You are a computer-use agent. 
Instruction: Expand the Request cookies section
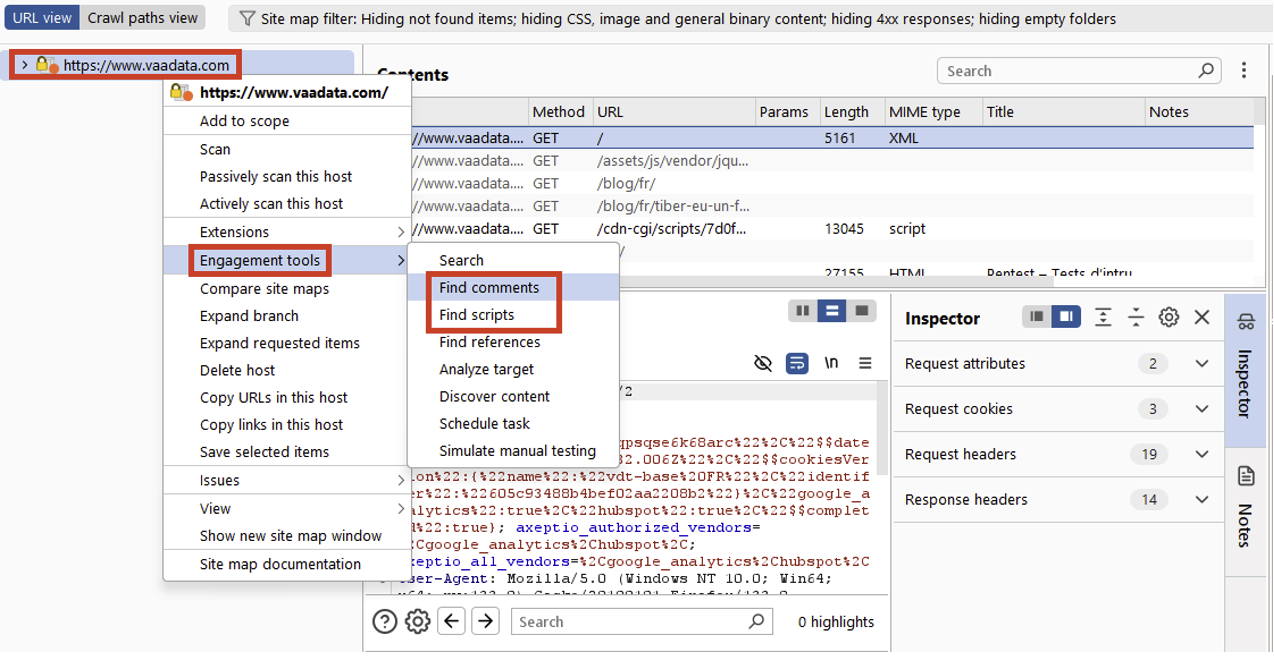click(x=1202, y=409)
